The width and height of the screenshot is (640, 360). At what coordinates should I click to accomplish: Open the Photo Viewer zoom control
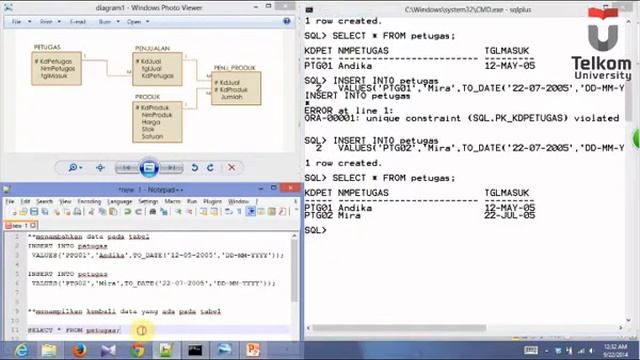(x=75, y=168)
